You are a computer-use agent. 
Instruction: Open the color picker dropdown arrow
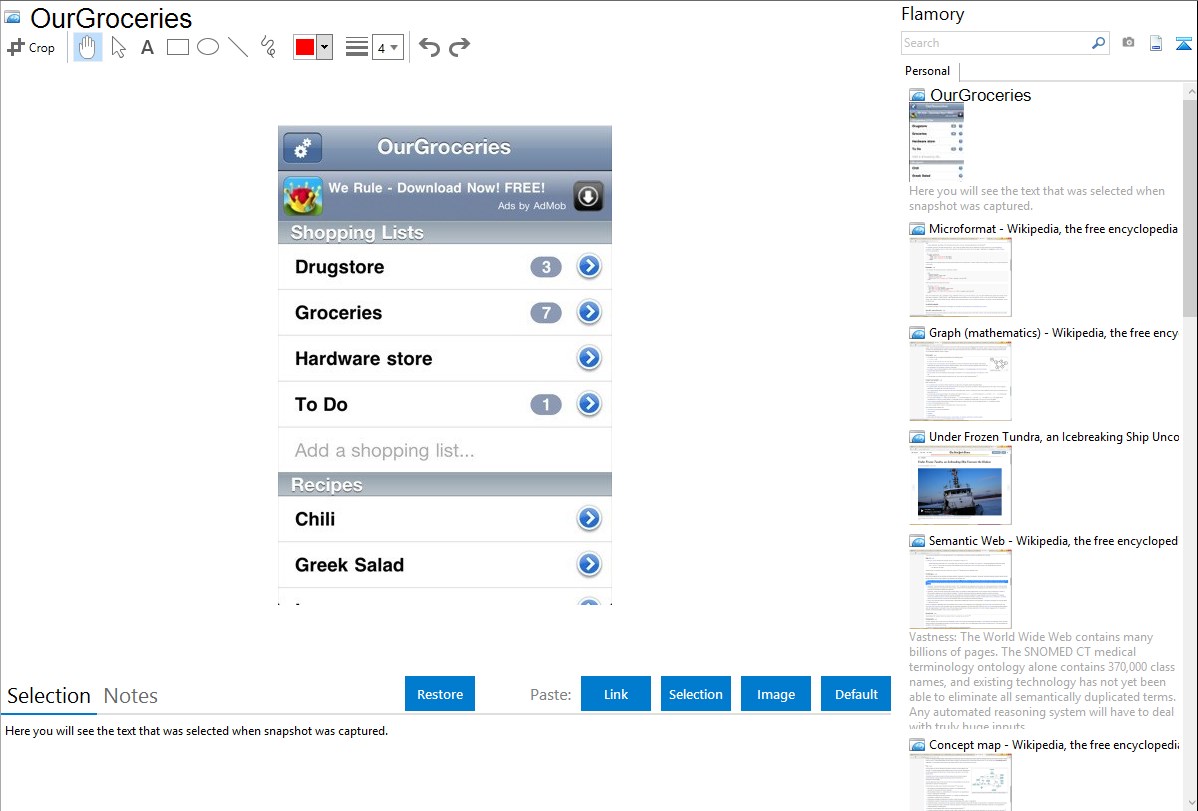(325, 47)
